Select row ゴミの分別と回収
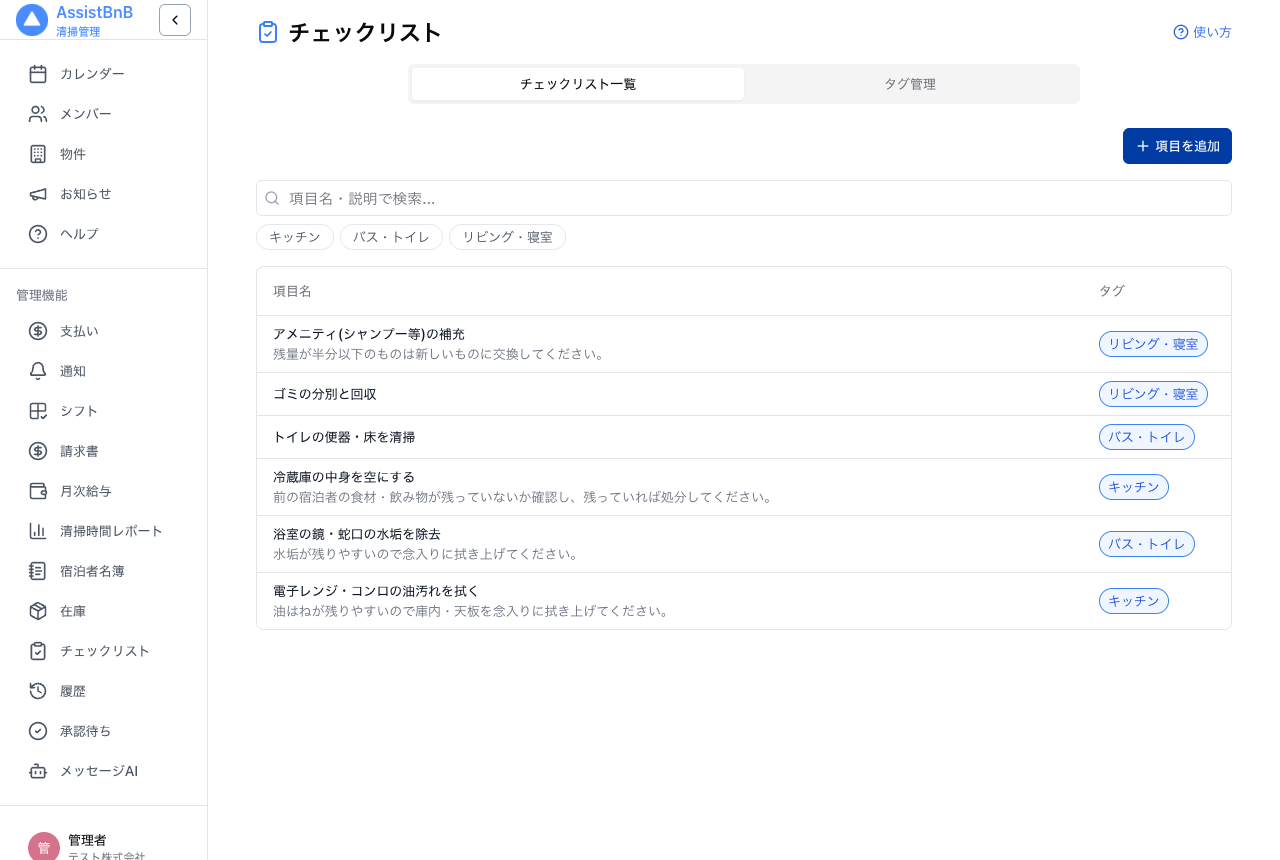This screenshot has width=1280, height=860. (744, 394)
